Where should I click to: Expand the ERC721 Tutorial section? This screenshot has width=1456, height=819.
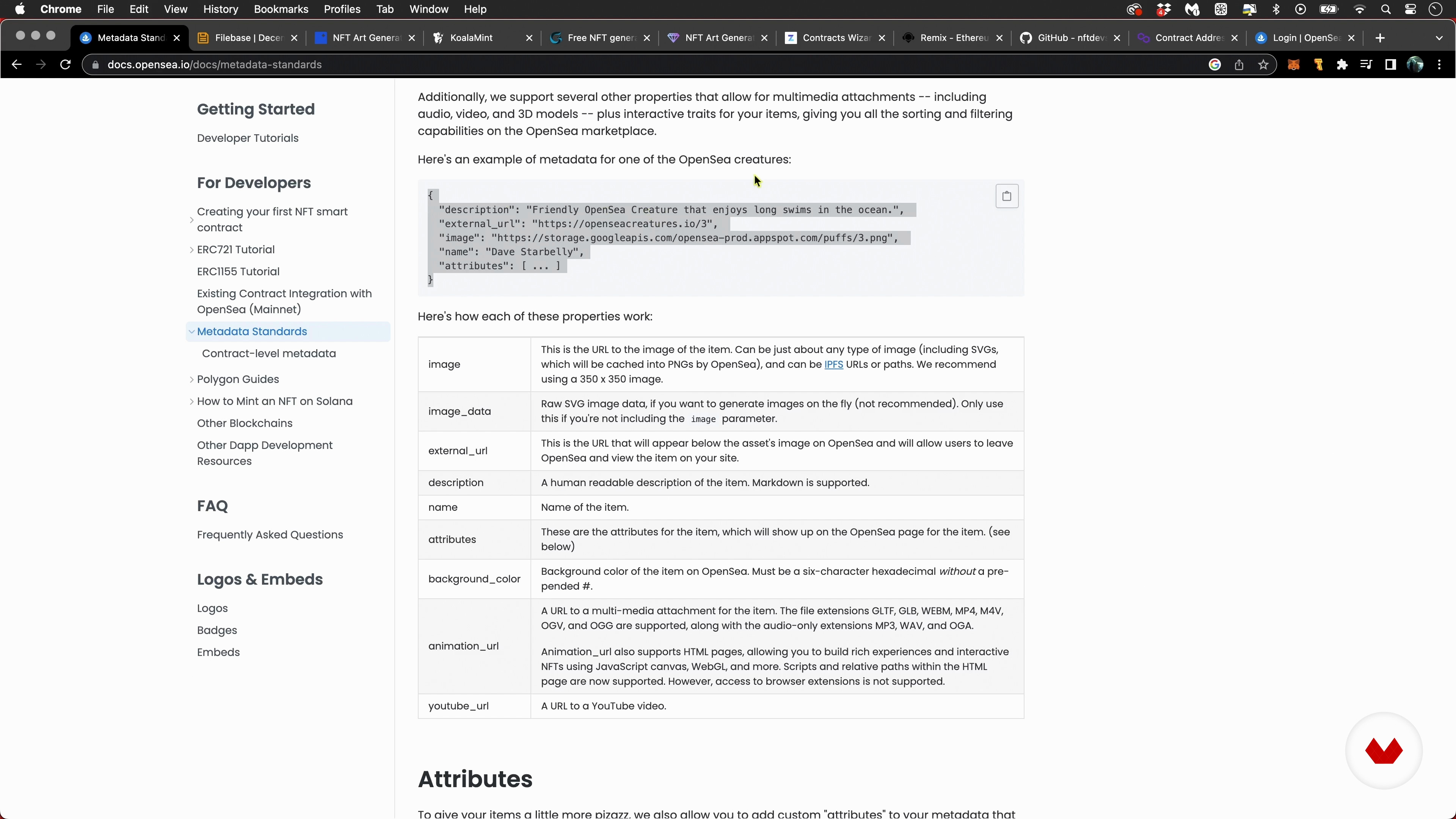pyautogui.click(x=191, y=250)
